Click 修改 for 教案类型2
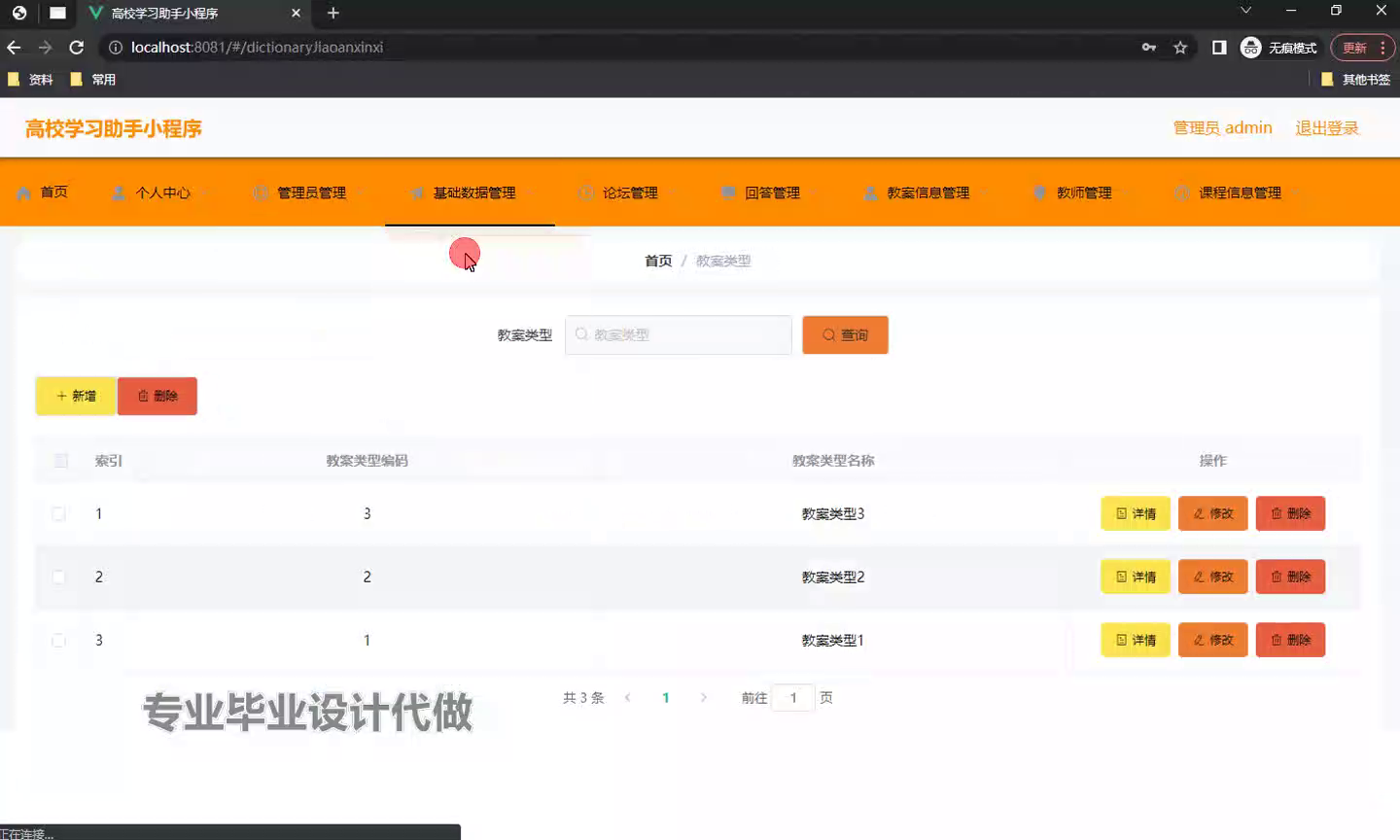Viewport: 1400px width, 840px height. coord(1213,577)
